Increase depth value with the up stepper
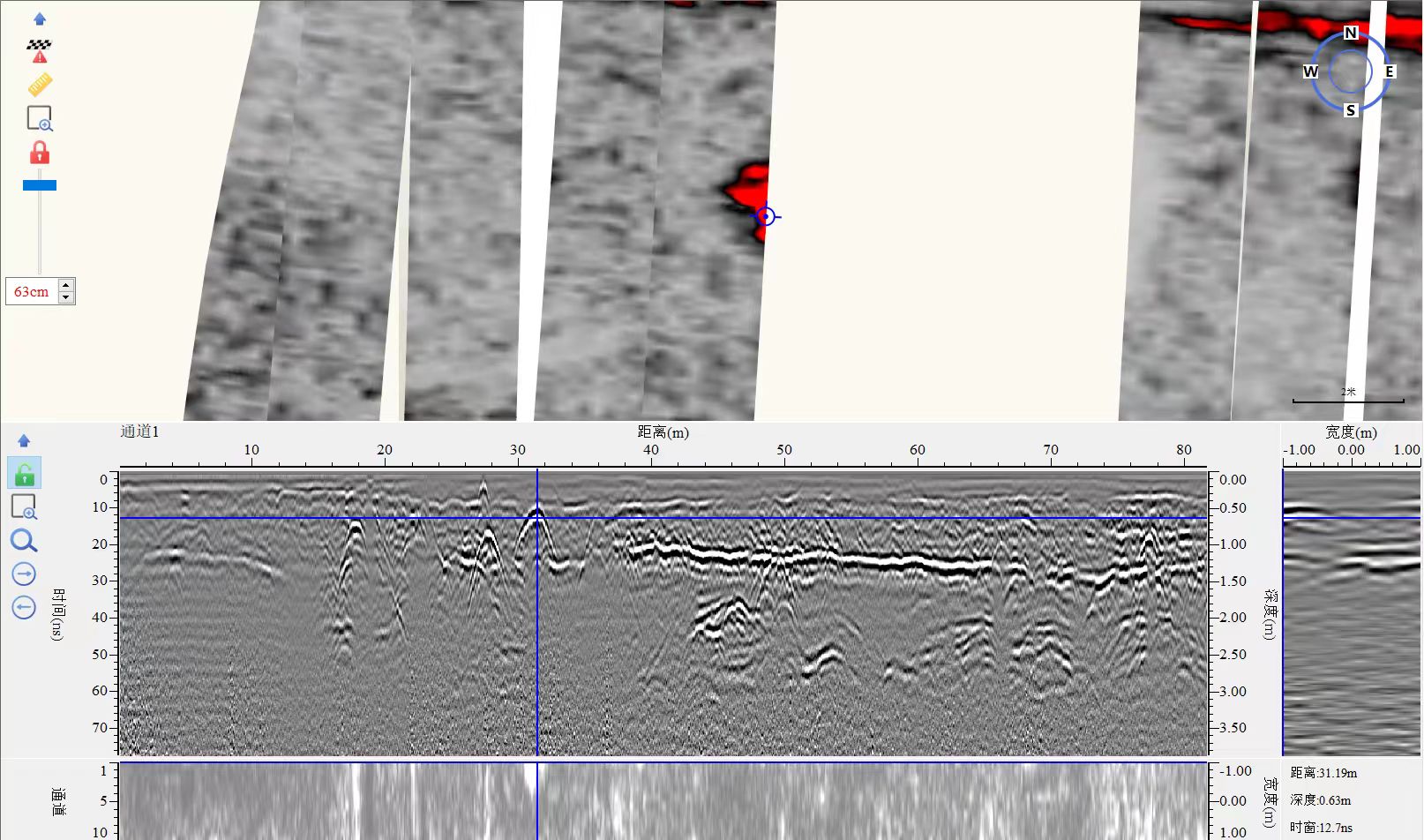The image size is (1424, 840). [x=66, y=285]
